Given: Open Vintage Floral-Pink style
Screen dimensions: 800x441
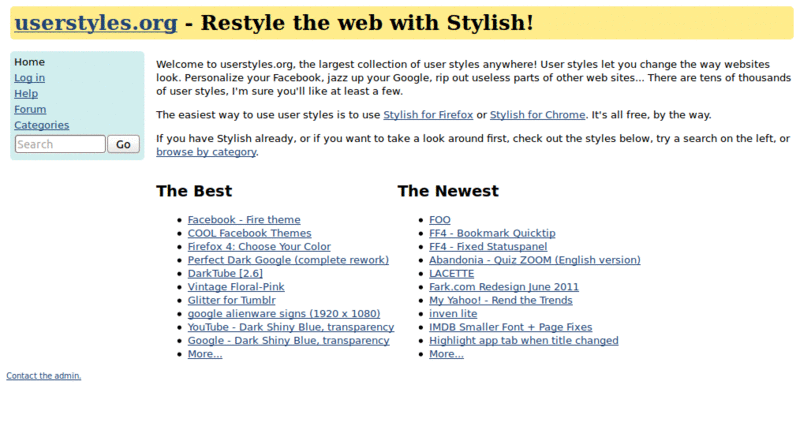Looking at the screenshot, I should tap(236, 287).
